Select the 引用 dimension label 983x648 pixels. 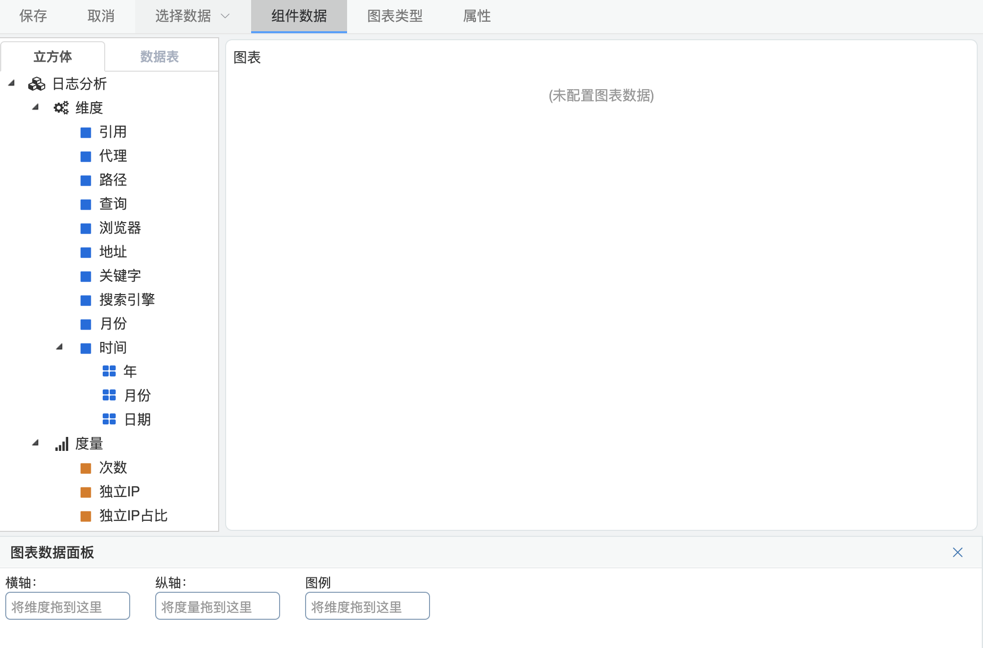[113, 132]
